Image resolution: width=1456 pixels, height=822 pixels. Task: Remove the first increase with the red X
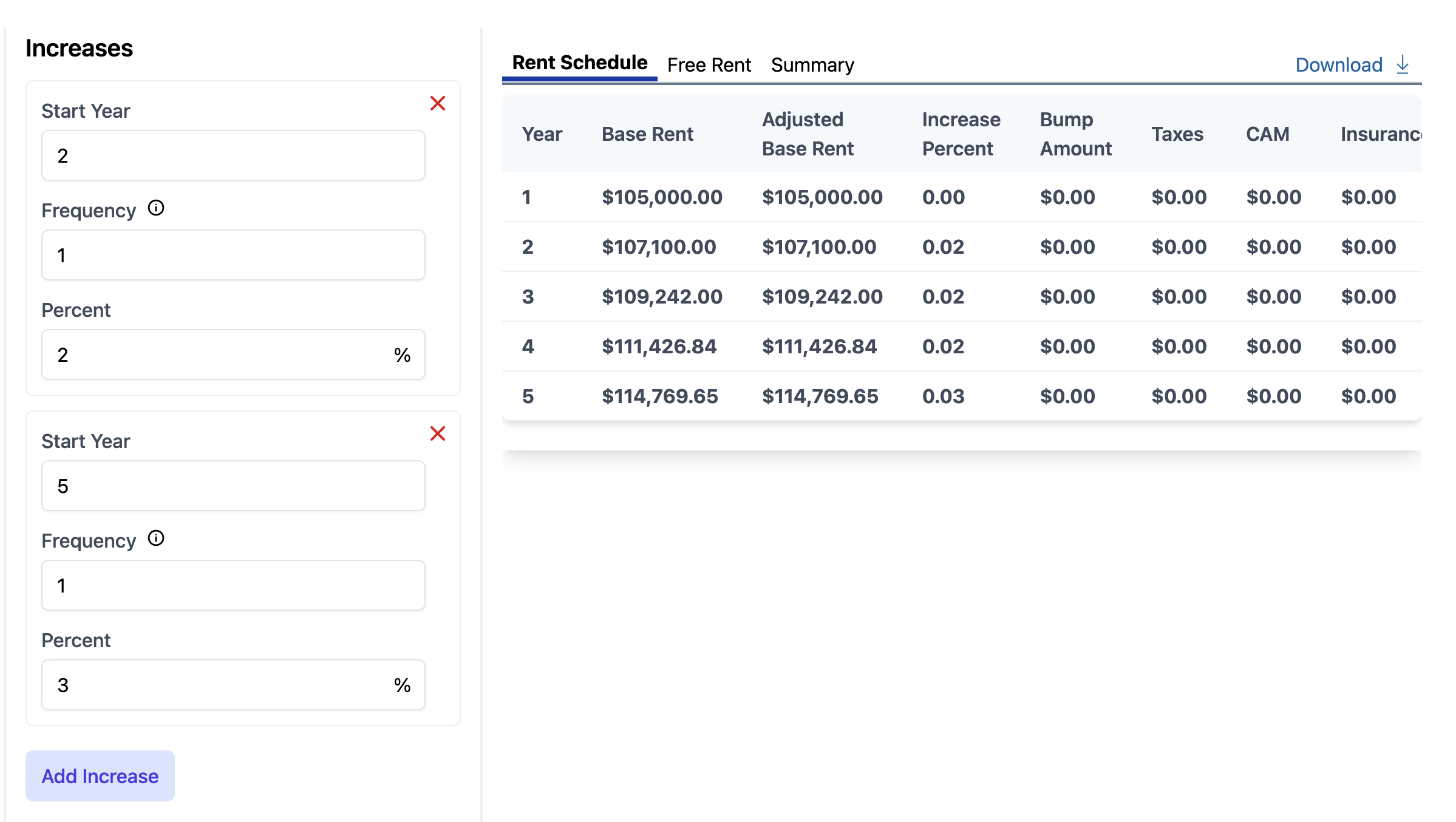click(x=438, y=103)
